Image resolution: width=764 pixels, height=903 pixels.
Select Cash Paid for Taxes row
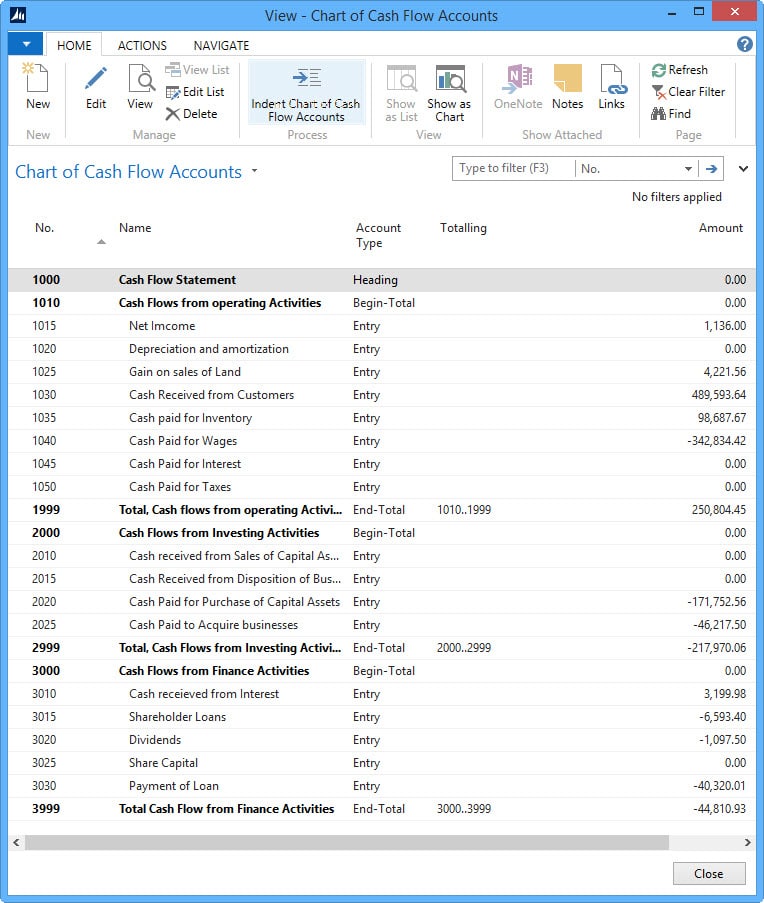[382, 487]
